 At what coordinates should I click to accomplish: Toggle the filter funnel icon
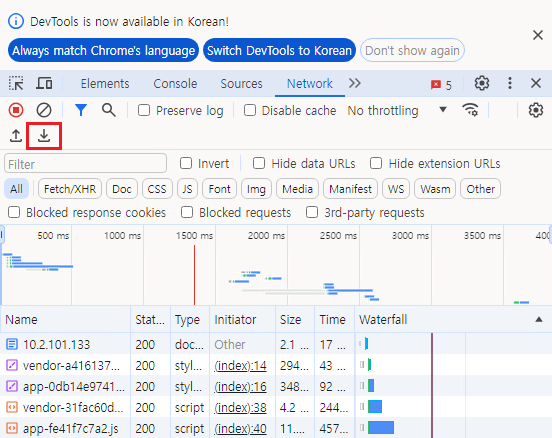click(x=81, y=110)
